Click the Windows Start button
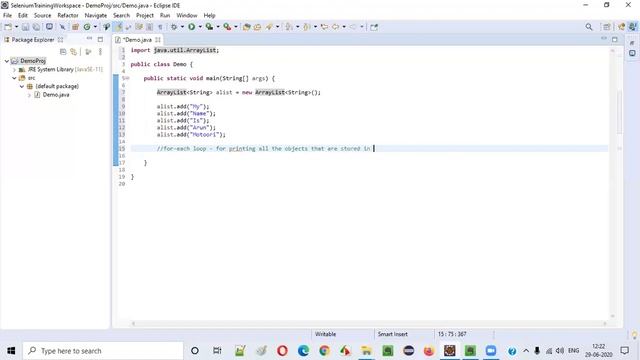The height and width of the screenshot is (360, 640). (11, 351)
